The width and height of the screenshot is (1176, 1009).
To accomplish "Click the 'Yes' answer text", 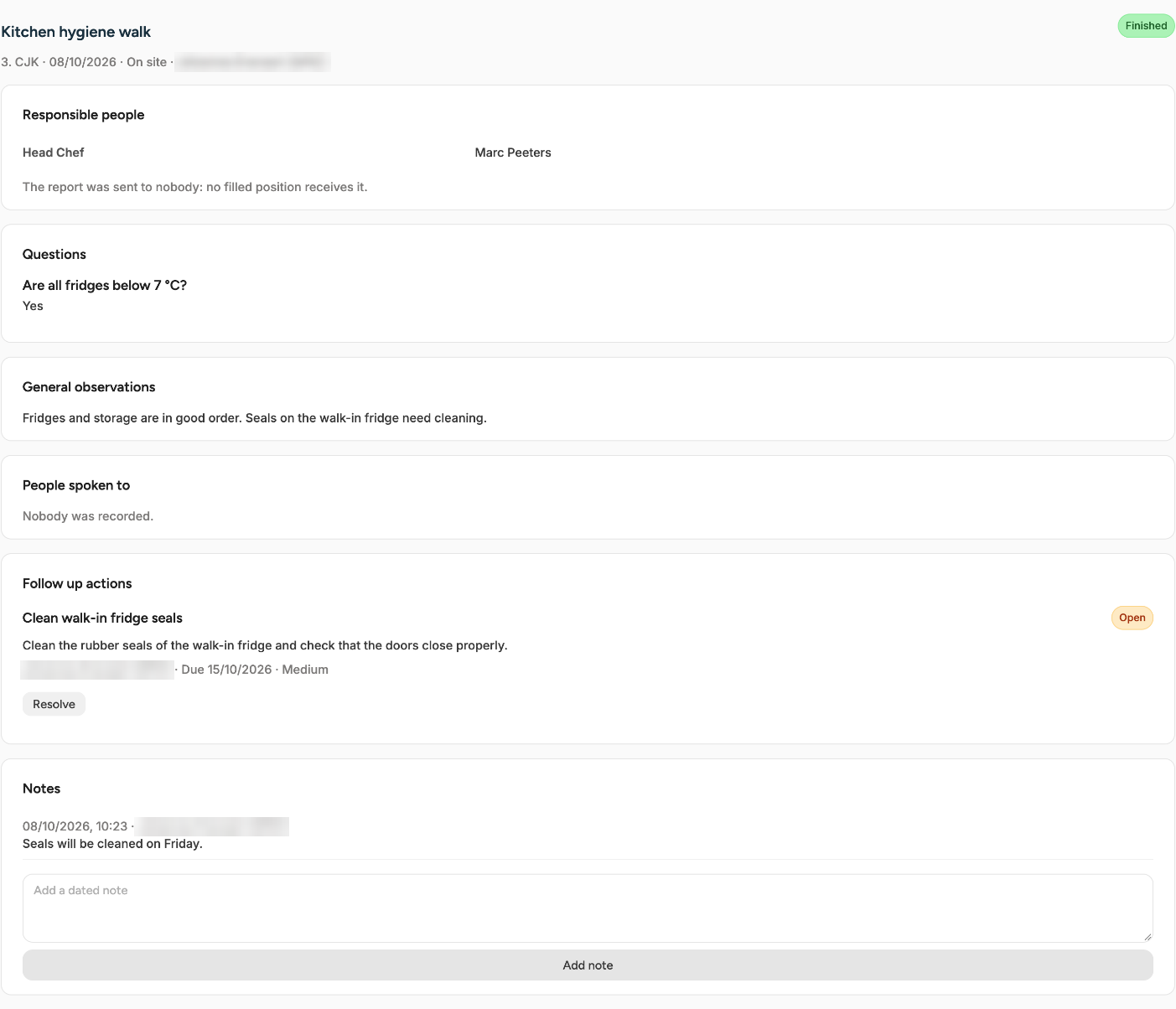I will (x=33, y=306).
